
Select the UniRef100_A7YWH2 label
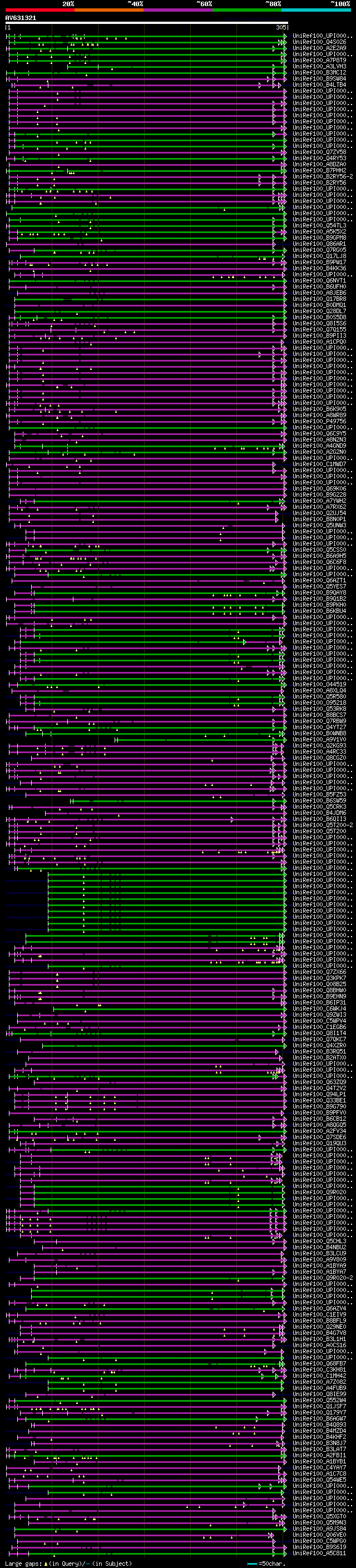point(319,501)
